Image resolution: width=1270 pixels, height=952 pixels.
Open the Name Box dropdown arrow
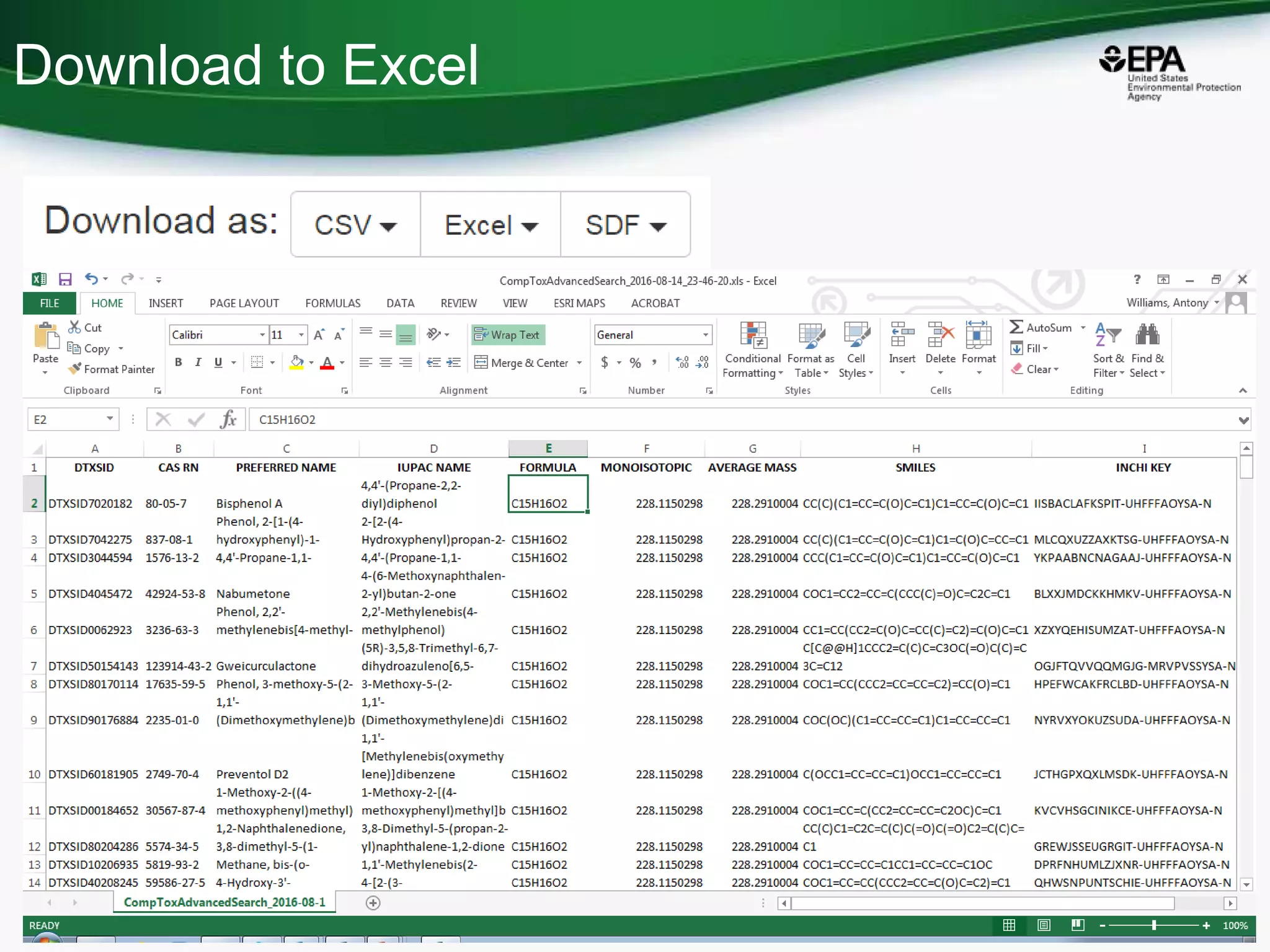click(x=110, y=419)
